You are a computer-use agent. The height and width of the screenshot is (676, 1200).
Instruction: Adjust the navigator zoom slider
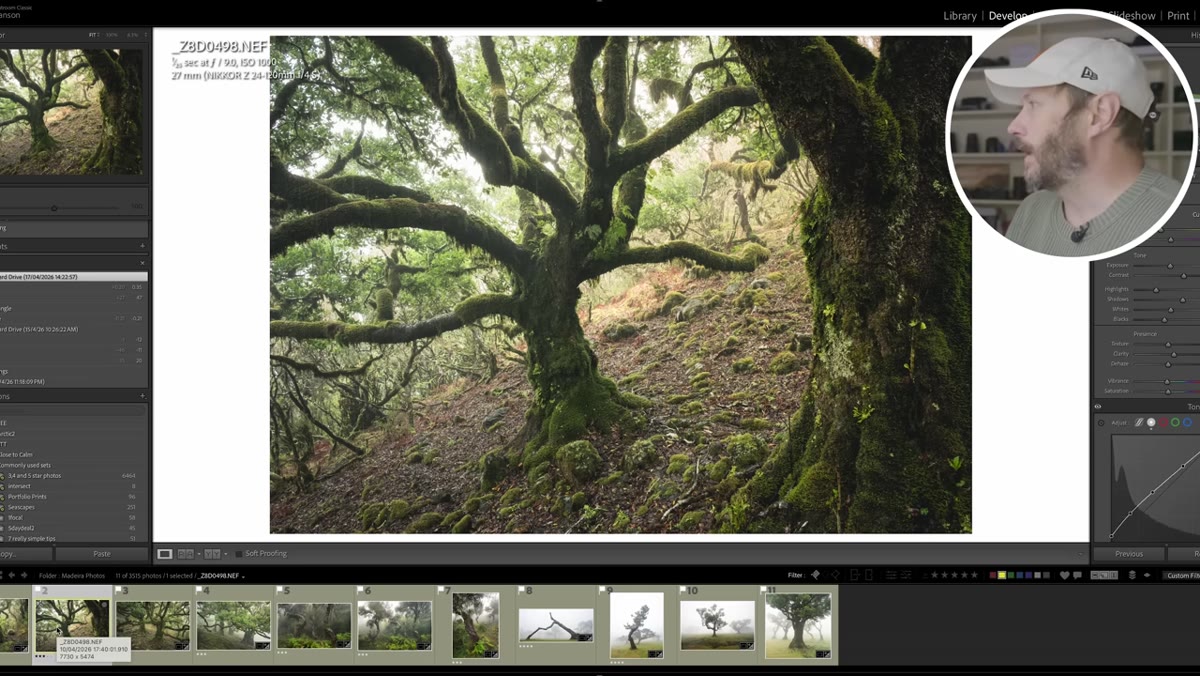tap(54, 208)
